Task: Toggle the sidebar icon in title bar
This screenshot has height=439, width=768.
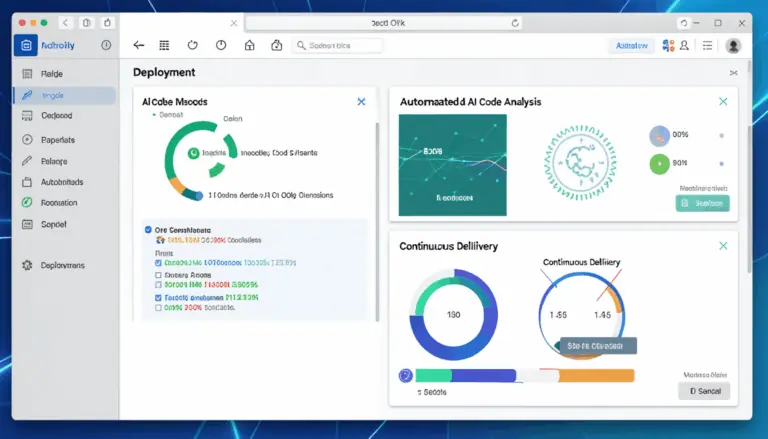Action: [x=86, y=23]
